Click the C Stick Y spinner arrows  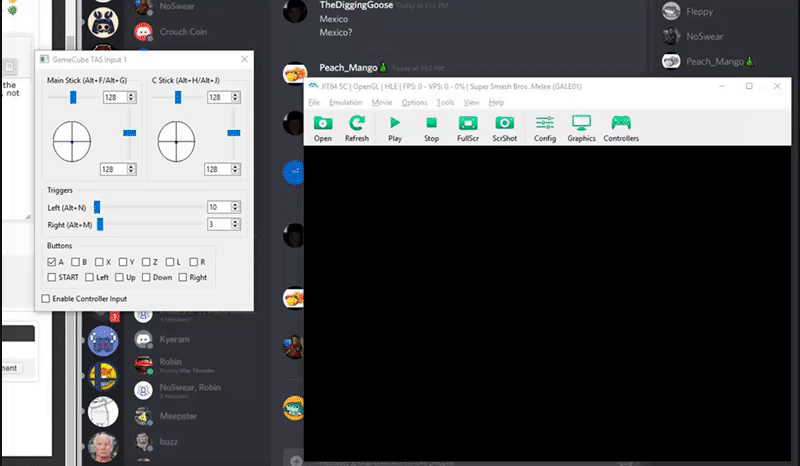coord(235,169)
